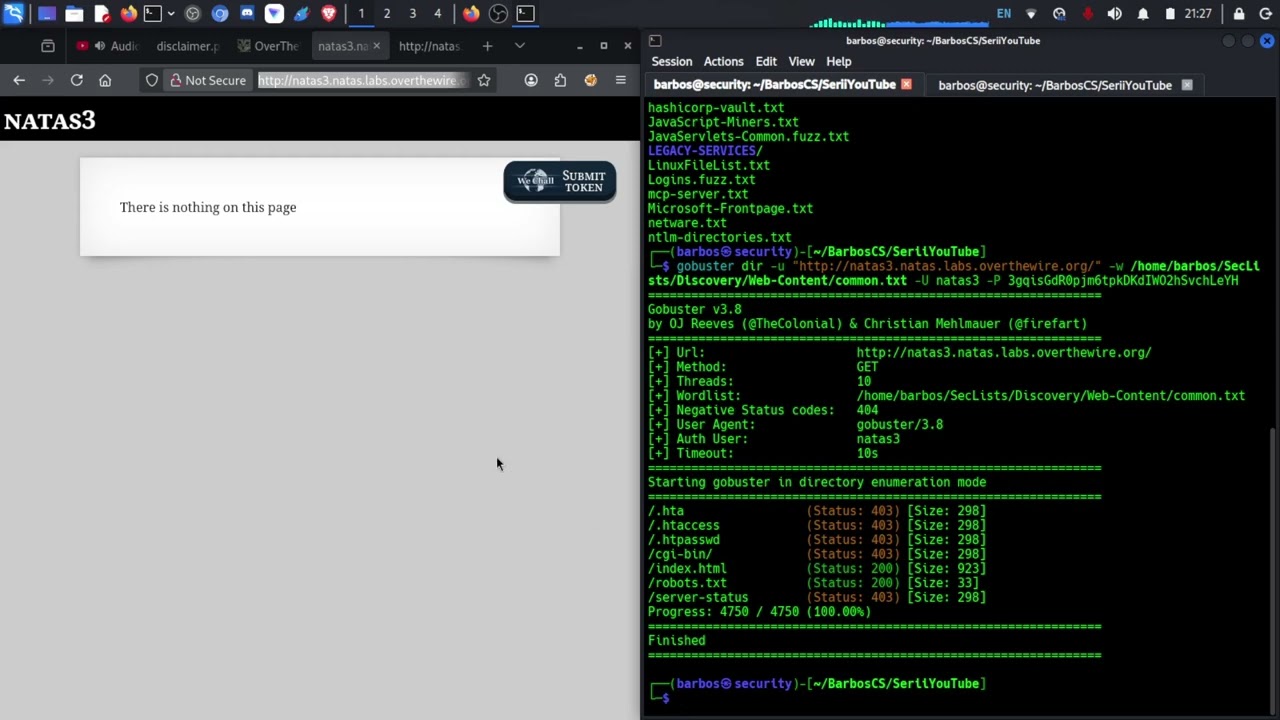Open the terminal Help menu

[839, 62]
